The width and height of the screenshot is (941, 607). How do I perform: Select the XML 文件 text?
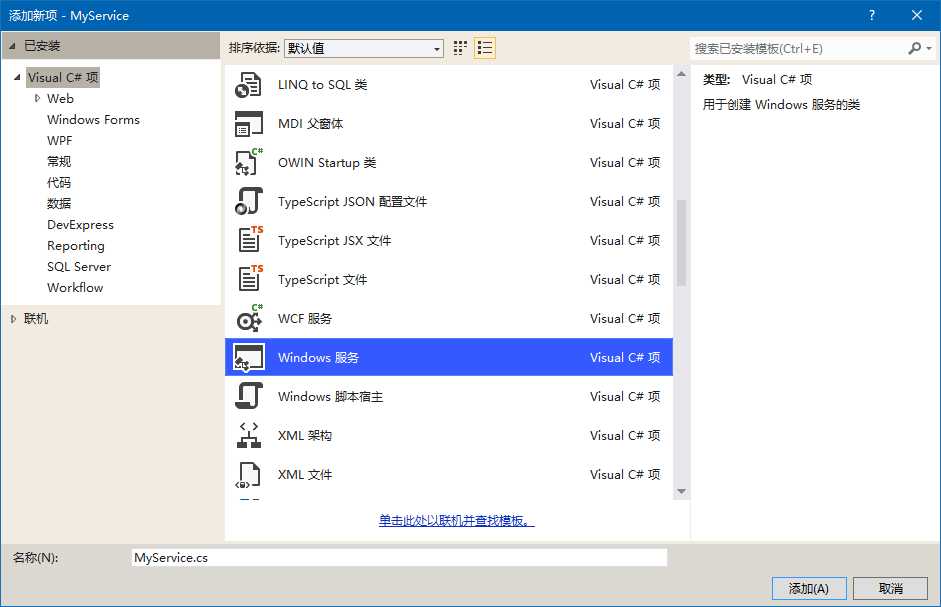point(305,475)
